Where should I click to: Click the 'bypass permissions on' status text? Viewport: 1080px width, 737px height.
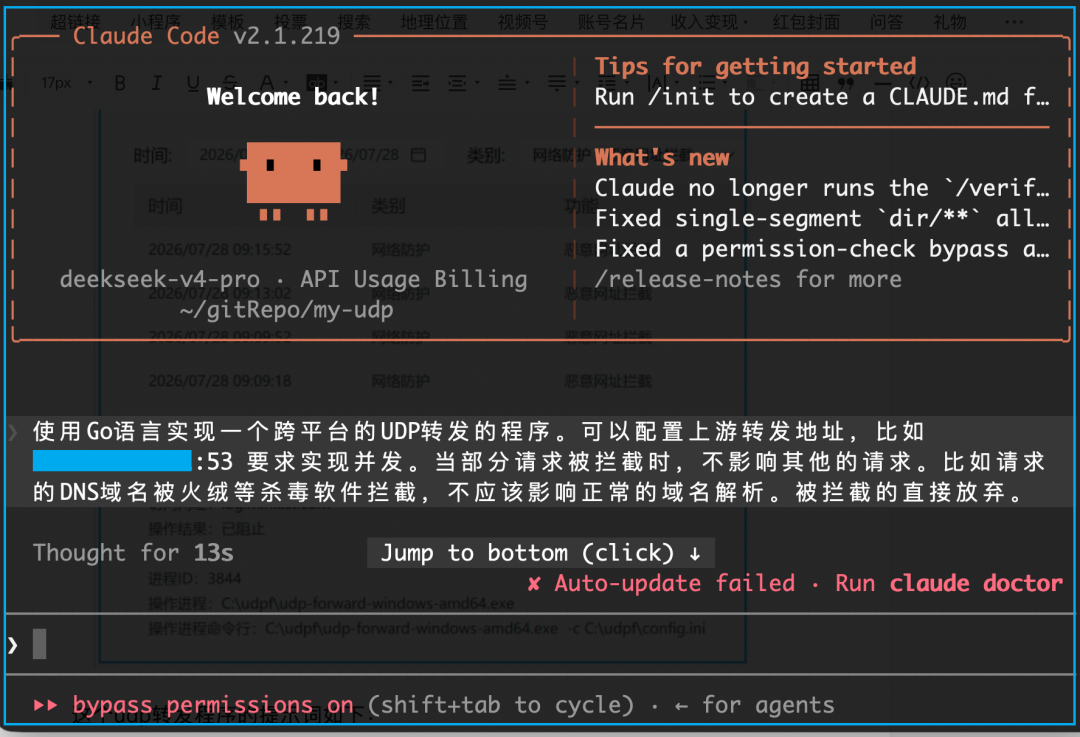pos(213,705)
